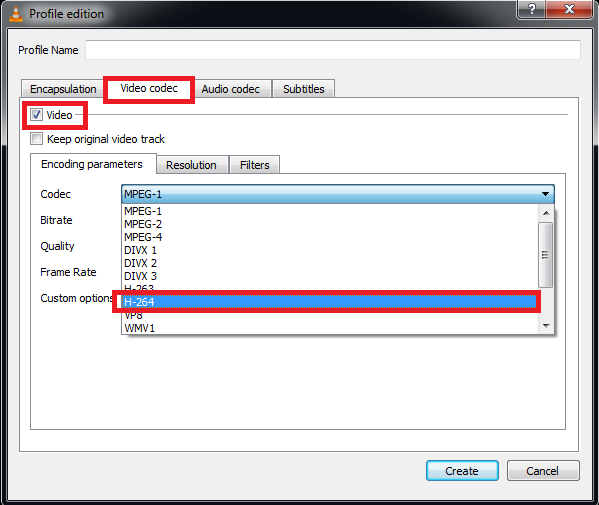The width and height of the screenshot is (599, 505).
Task: Click the Profile Name text field
Action: click(333, 50)
